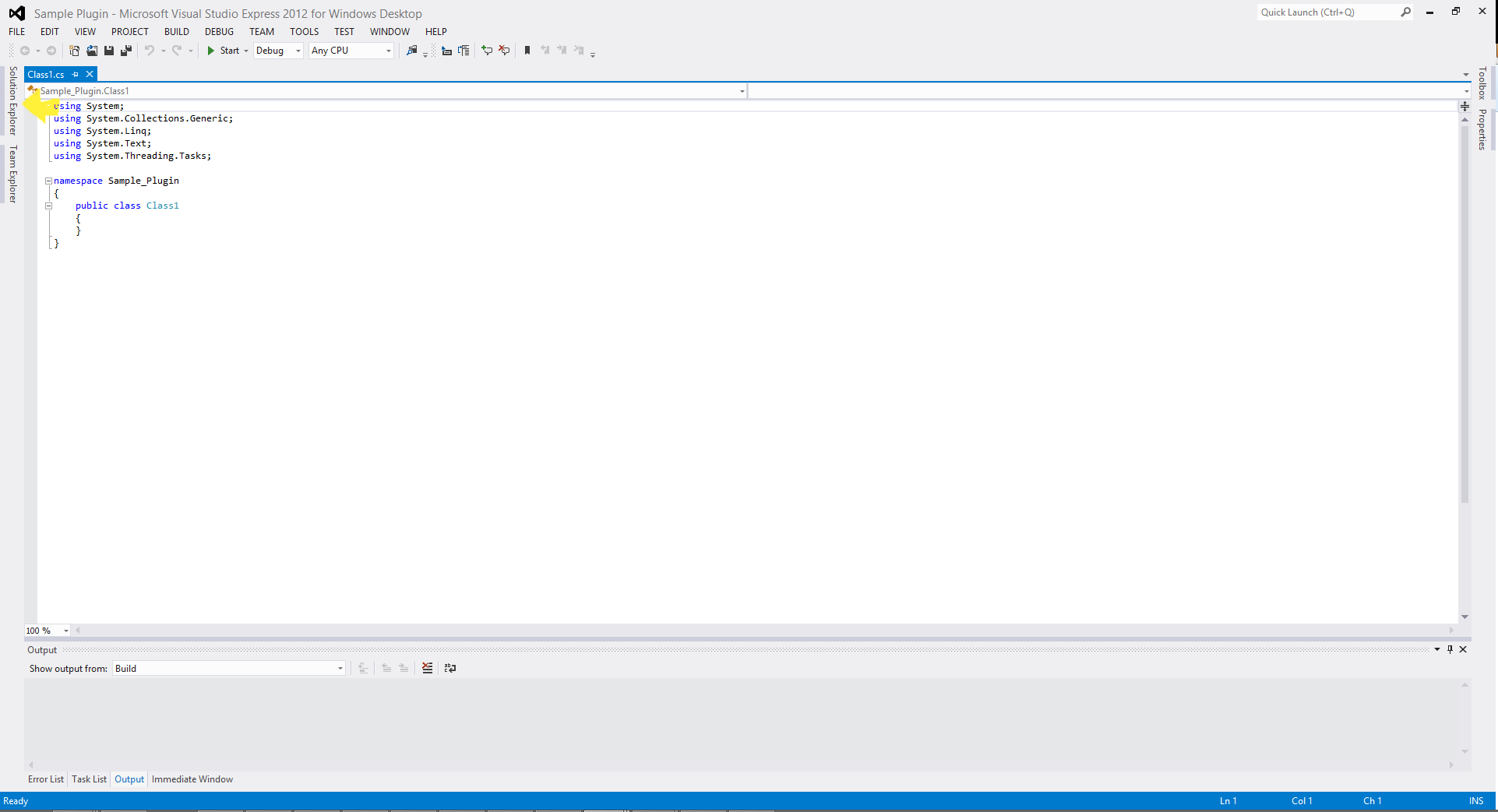Open the BUILD menu
Viewport: 1498px width, 812px height.
pyautogui.click(x=177, y=32)
